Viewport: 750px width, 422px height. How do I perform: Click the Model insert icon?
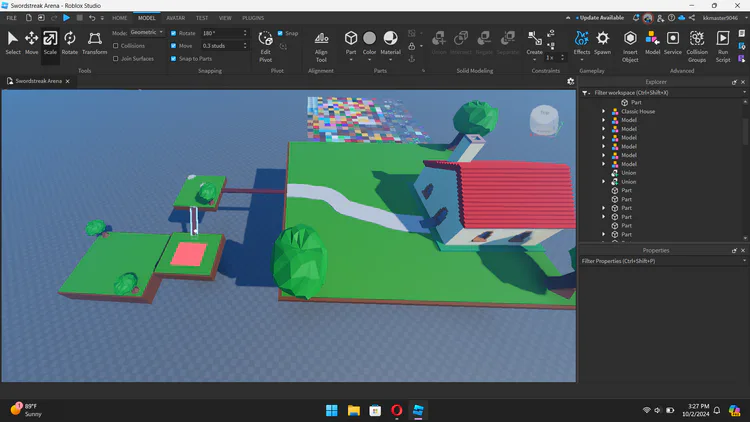tap(652, 43)
